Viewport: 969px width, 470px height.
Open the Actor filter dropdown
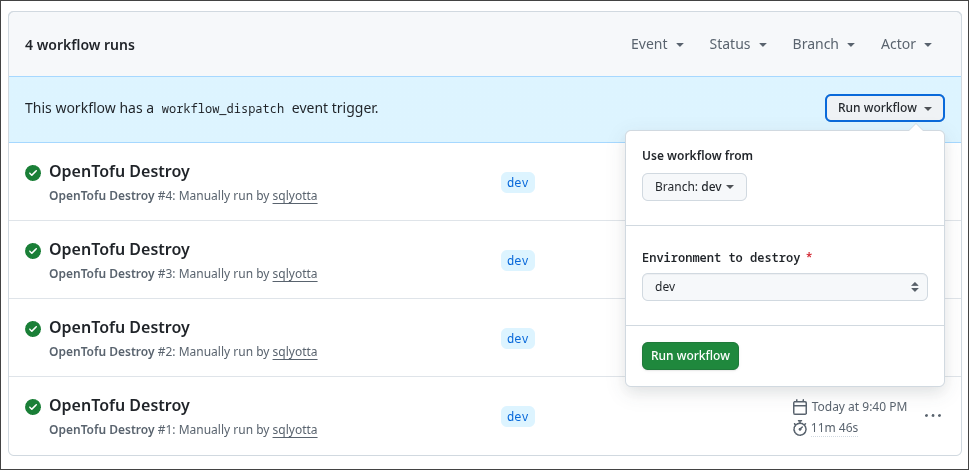click(x=906, y=44)
